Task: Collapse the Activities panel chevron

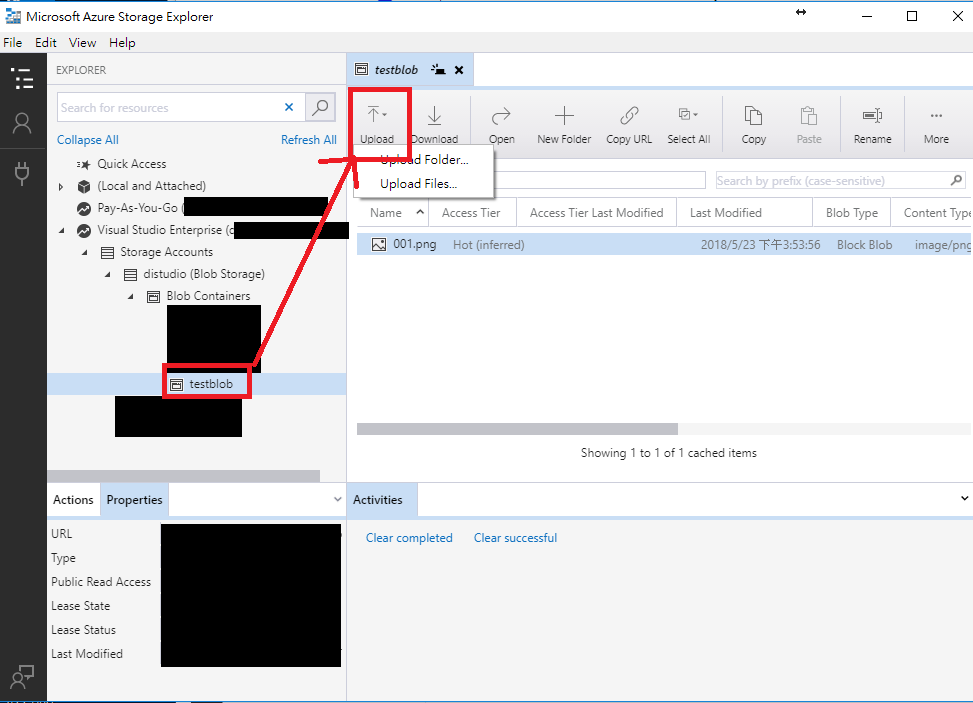Action: pyautogui.click(x=964, y=498)
